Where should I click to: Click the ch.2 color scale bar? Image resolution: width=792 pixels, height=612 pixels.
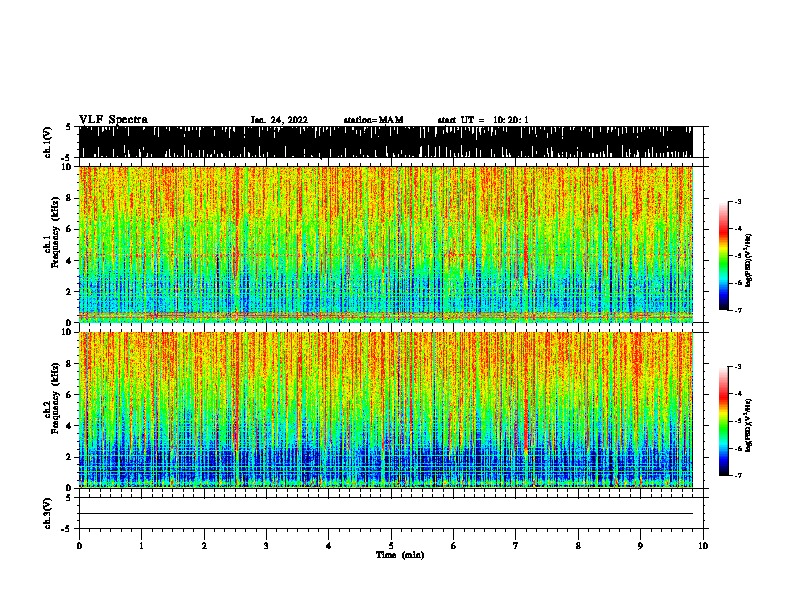(x=724, y=421)
